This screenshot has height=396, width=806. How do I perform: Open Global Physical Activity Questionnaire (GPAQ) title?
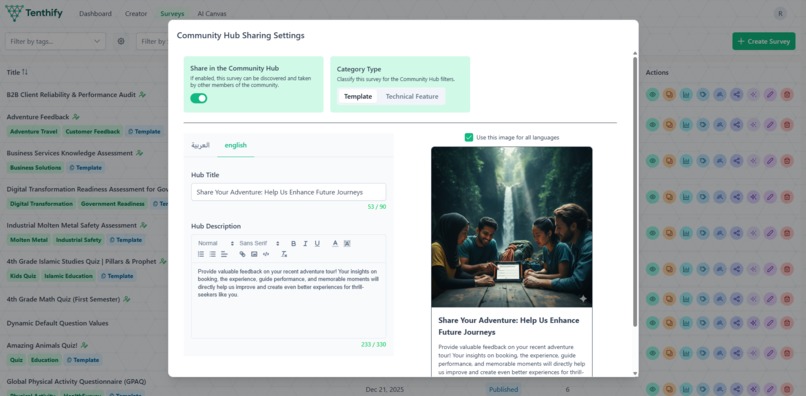77,382
